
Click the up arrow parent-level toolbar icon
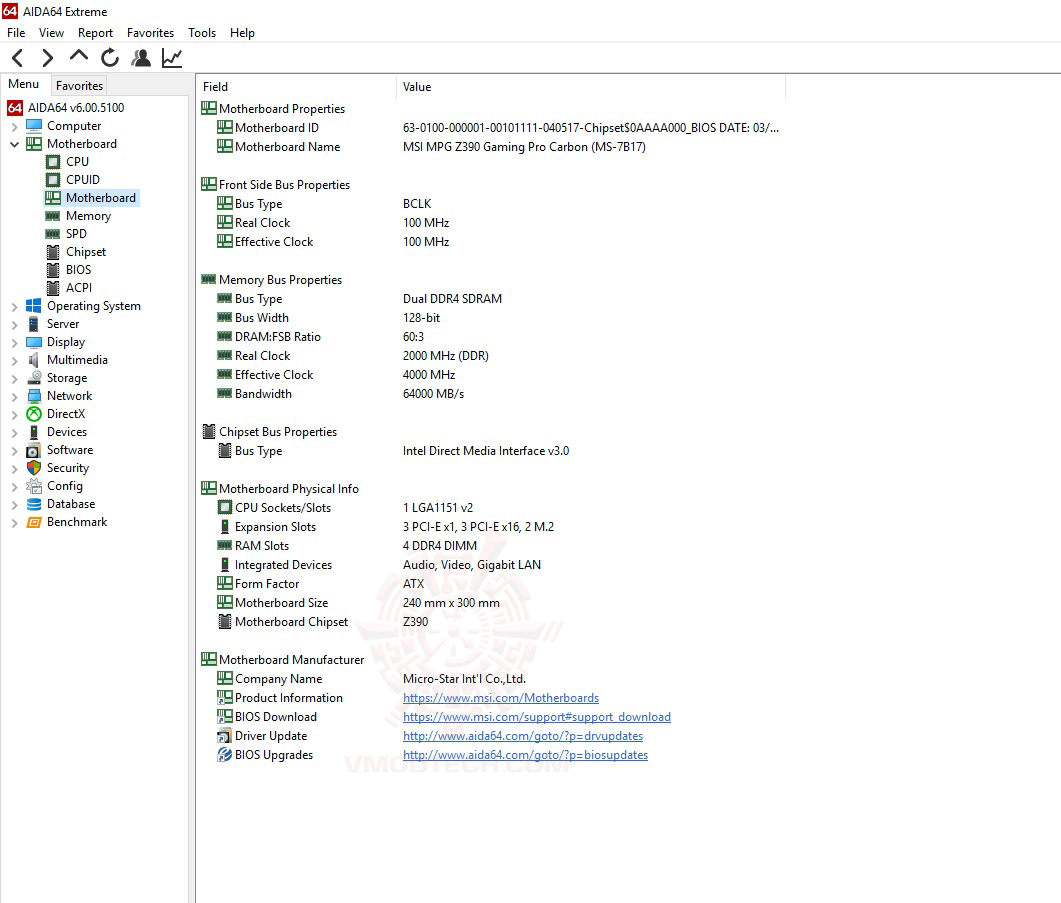79,56
